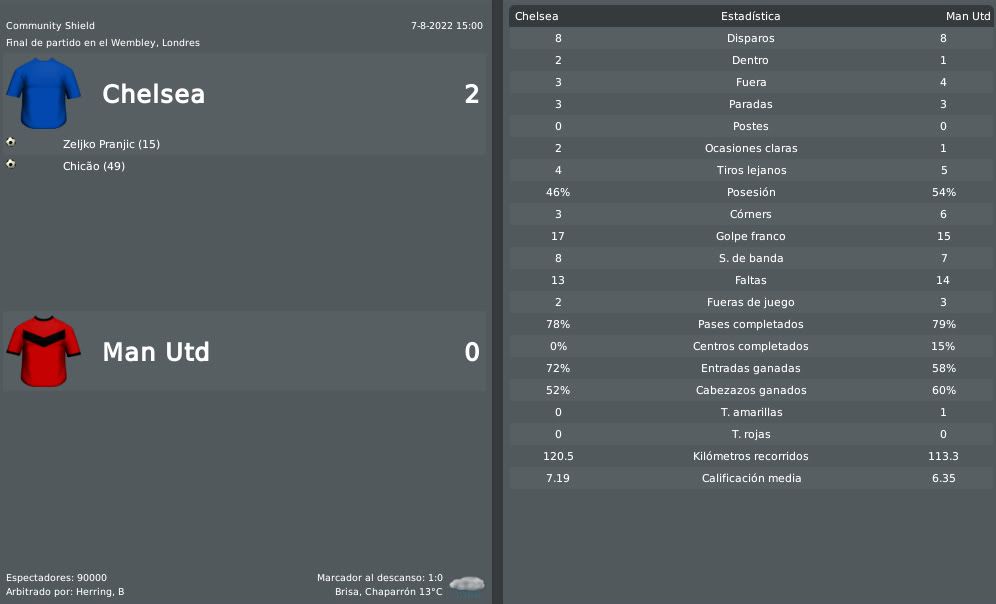996x604 pixels.
Task: Click goal ball icon beside Chicão
Action: (11, 164)
